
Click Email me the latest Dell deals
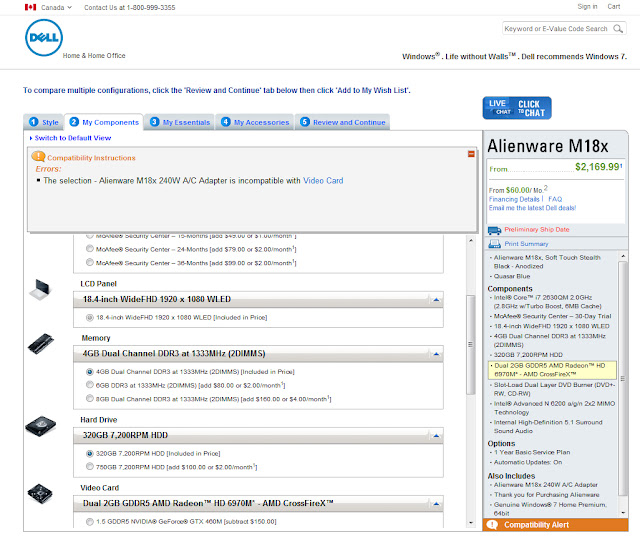tap(532, 208)
